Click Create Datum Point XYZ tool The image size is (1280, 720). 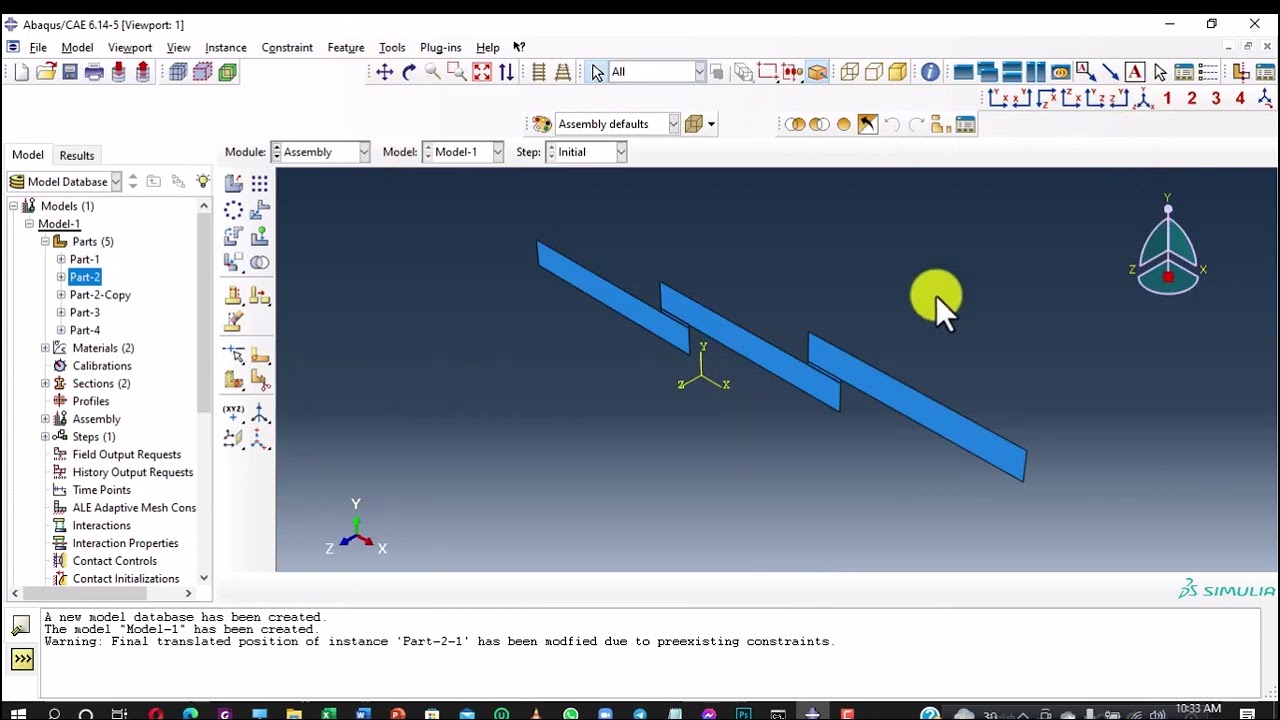[233, 412]
